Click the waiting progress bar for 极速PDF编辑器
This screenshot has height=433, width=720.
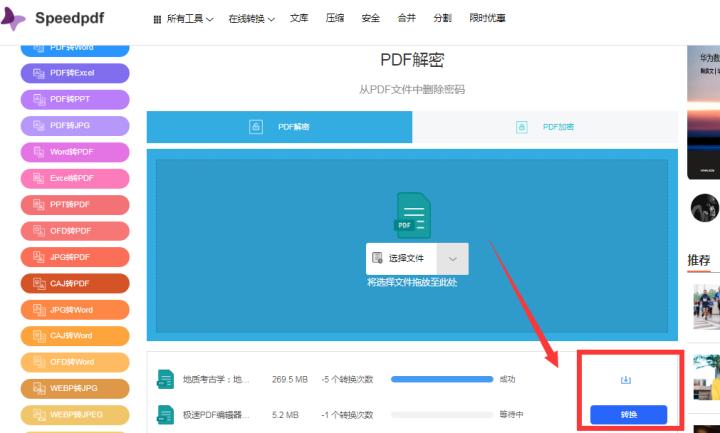coord(442,415)
